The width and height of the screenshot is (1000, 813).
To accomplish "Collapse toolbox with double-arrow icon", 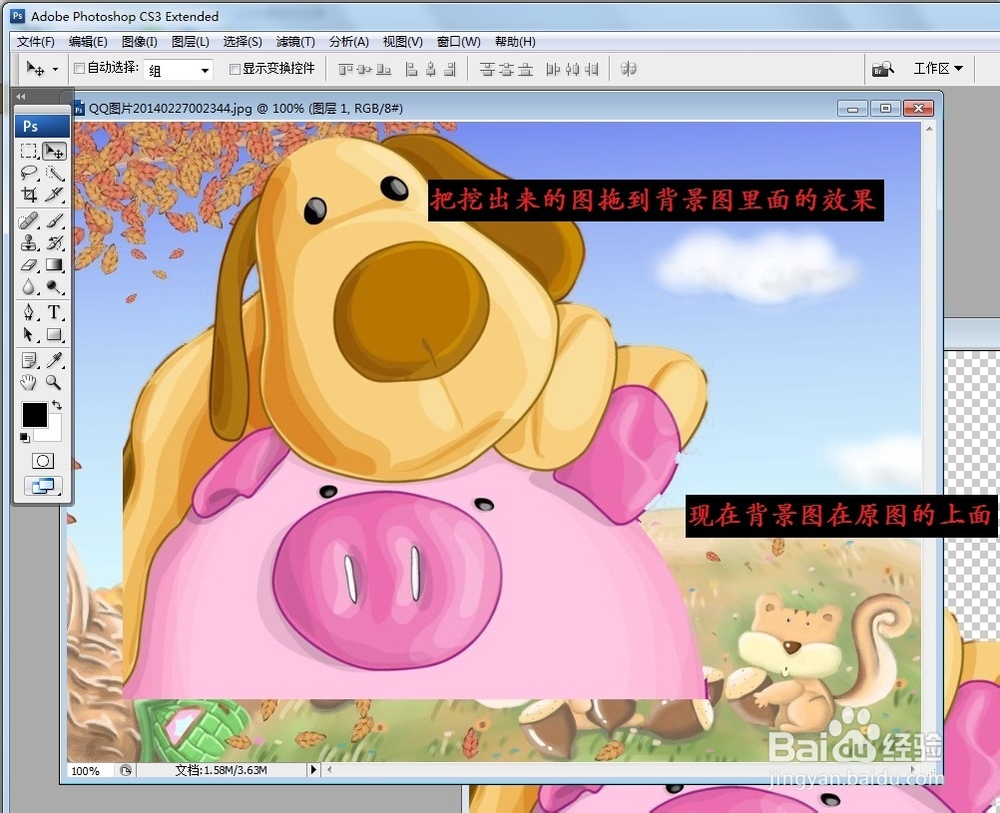I will click(20, 96).
